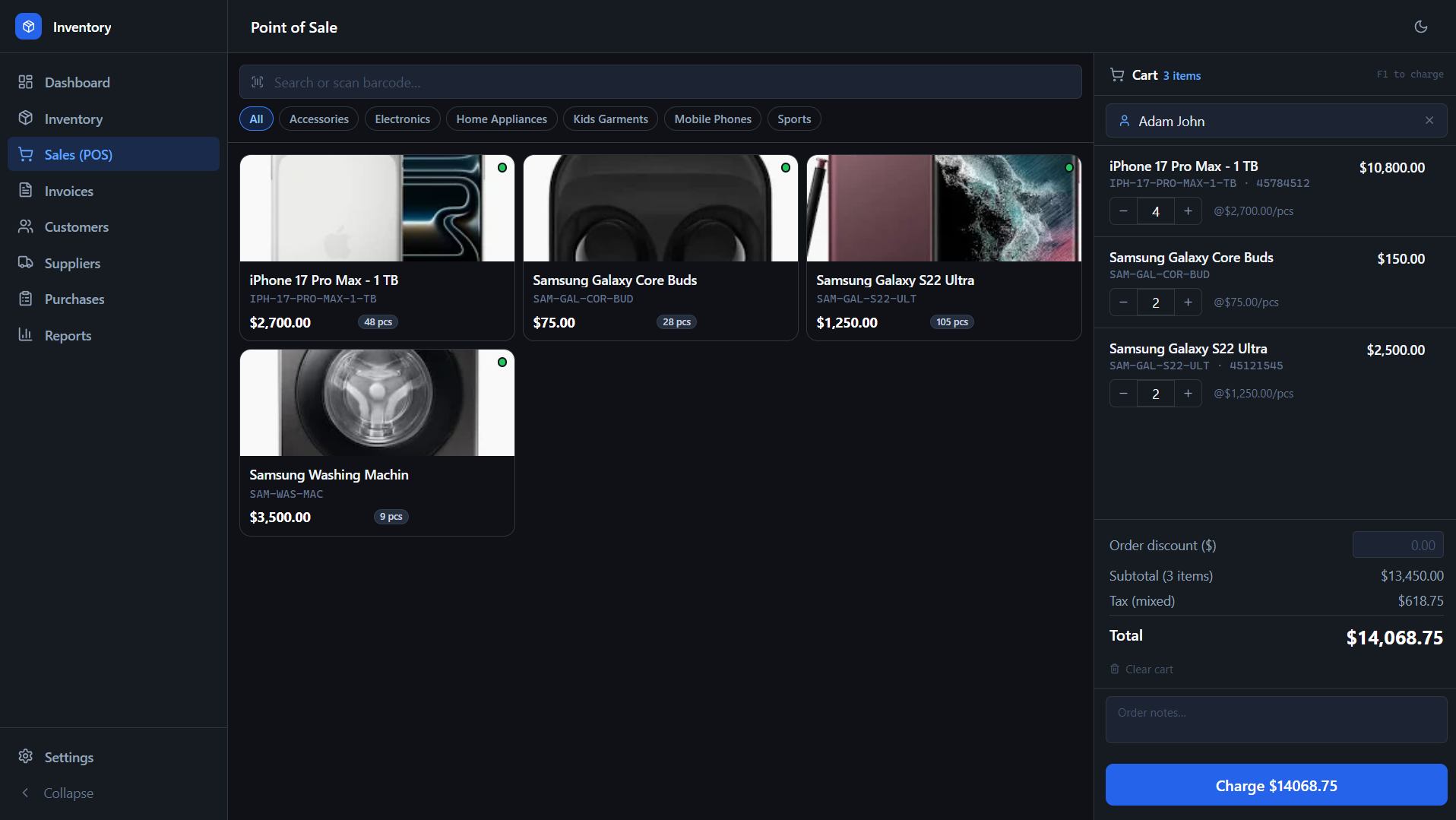Open Settings from the sidebar bottom
Screen dimensions: 1456x820
pyautogui.click(x=113, y=757)
